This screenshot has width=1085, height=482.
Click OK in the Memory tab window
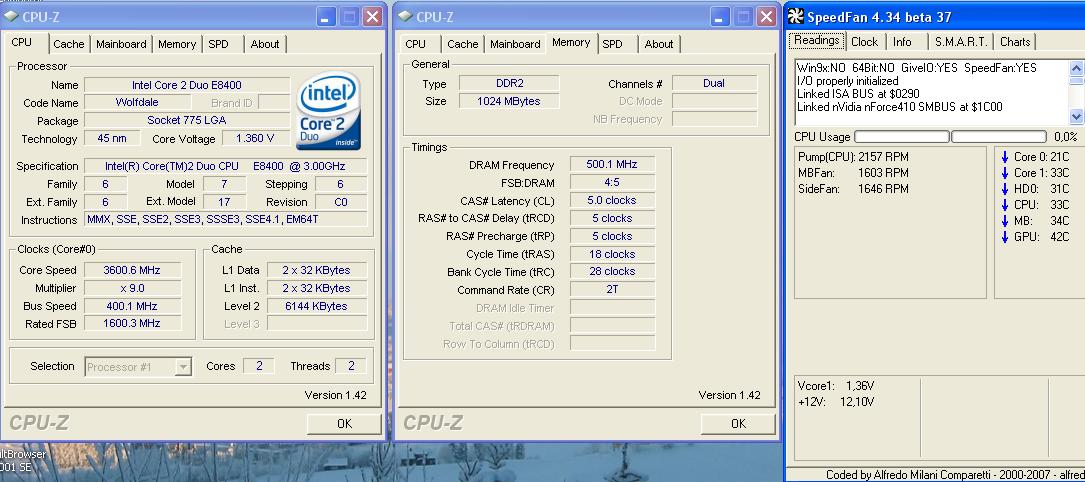pos(738,423)
